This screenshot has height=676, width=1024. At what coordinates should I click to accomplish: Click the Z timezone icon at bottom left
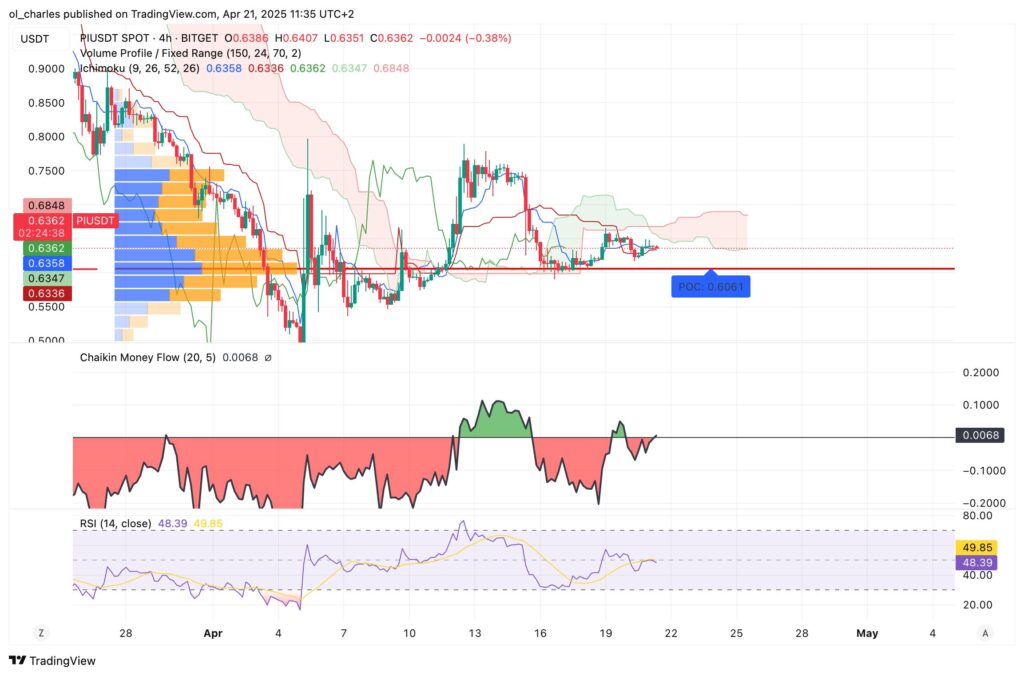click(x=42, y=633)
